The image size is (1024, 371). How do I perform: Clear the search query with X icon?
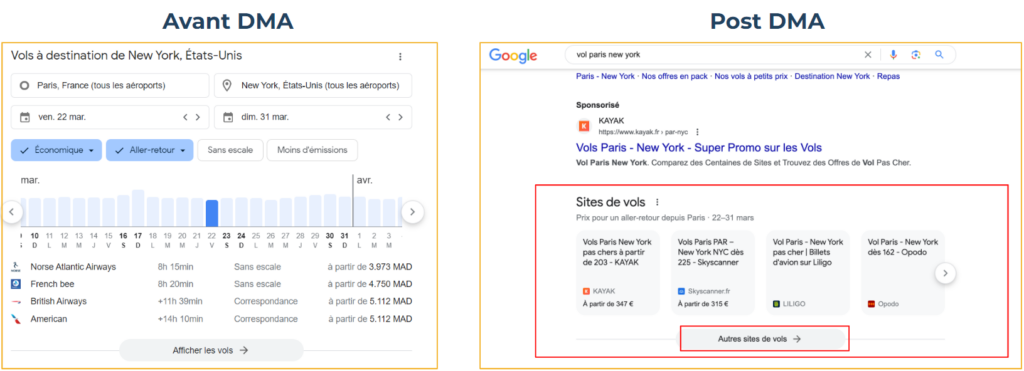pos(868,55)
